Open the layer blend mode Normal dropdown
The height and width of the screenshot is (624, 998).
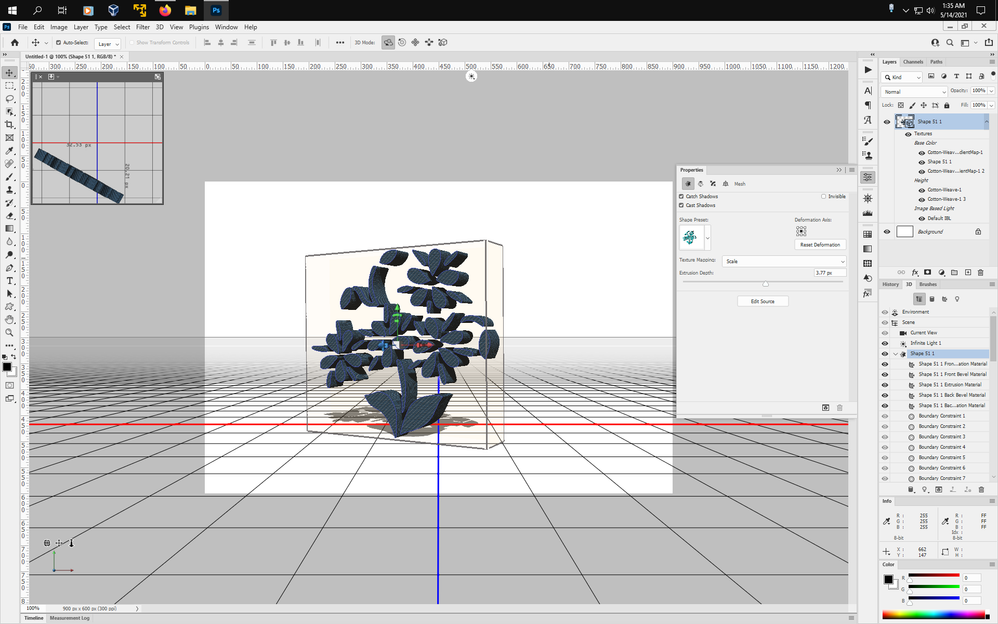(913, 91)
